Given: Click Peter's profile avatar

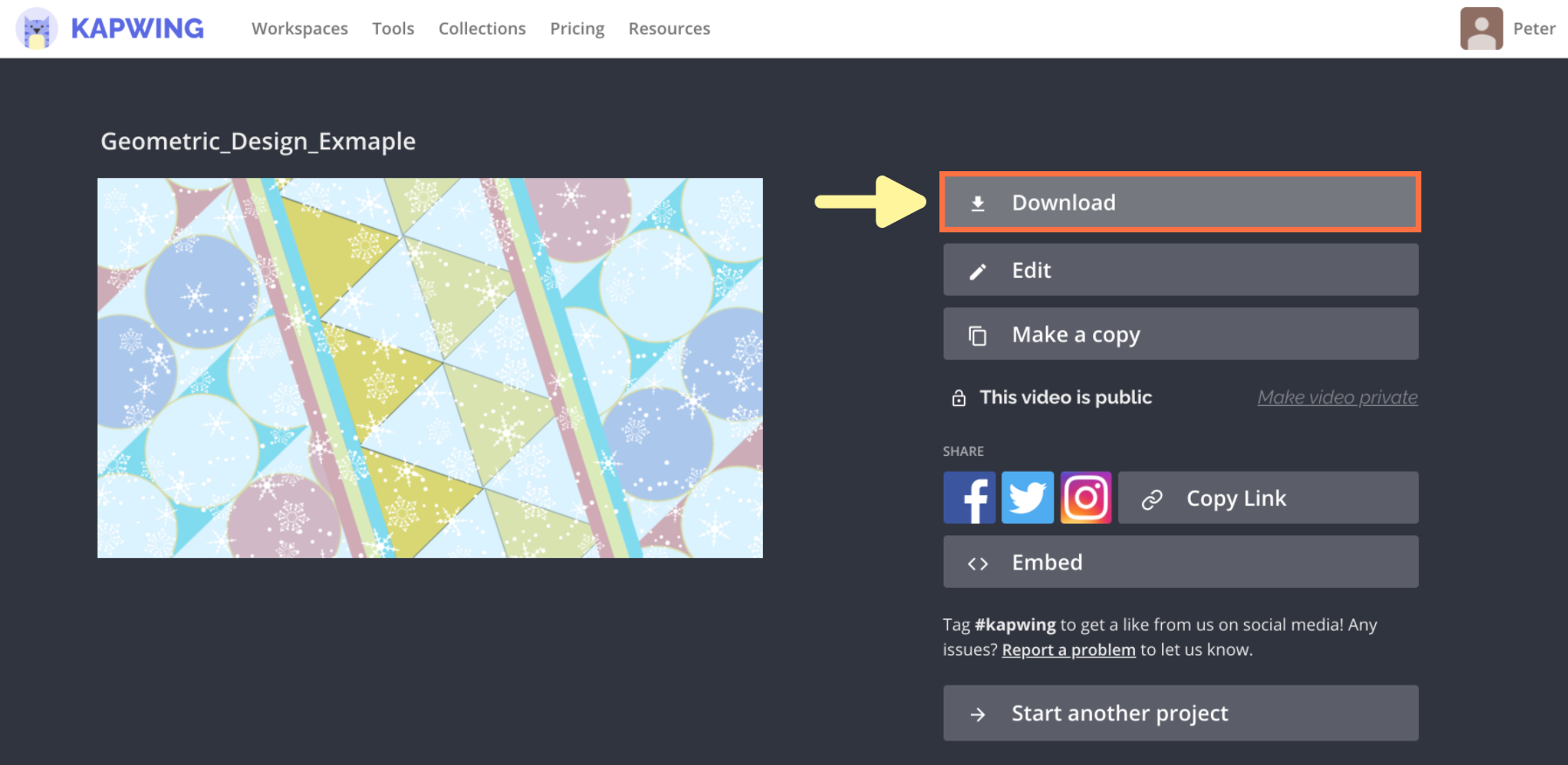Looking at the screenshot, I should click(x=1481, y=29).
